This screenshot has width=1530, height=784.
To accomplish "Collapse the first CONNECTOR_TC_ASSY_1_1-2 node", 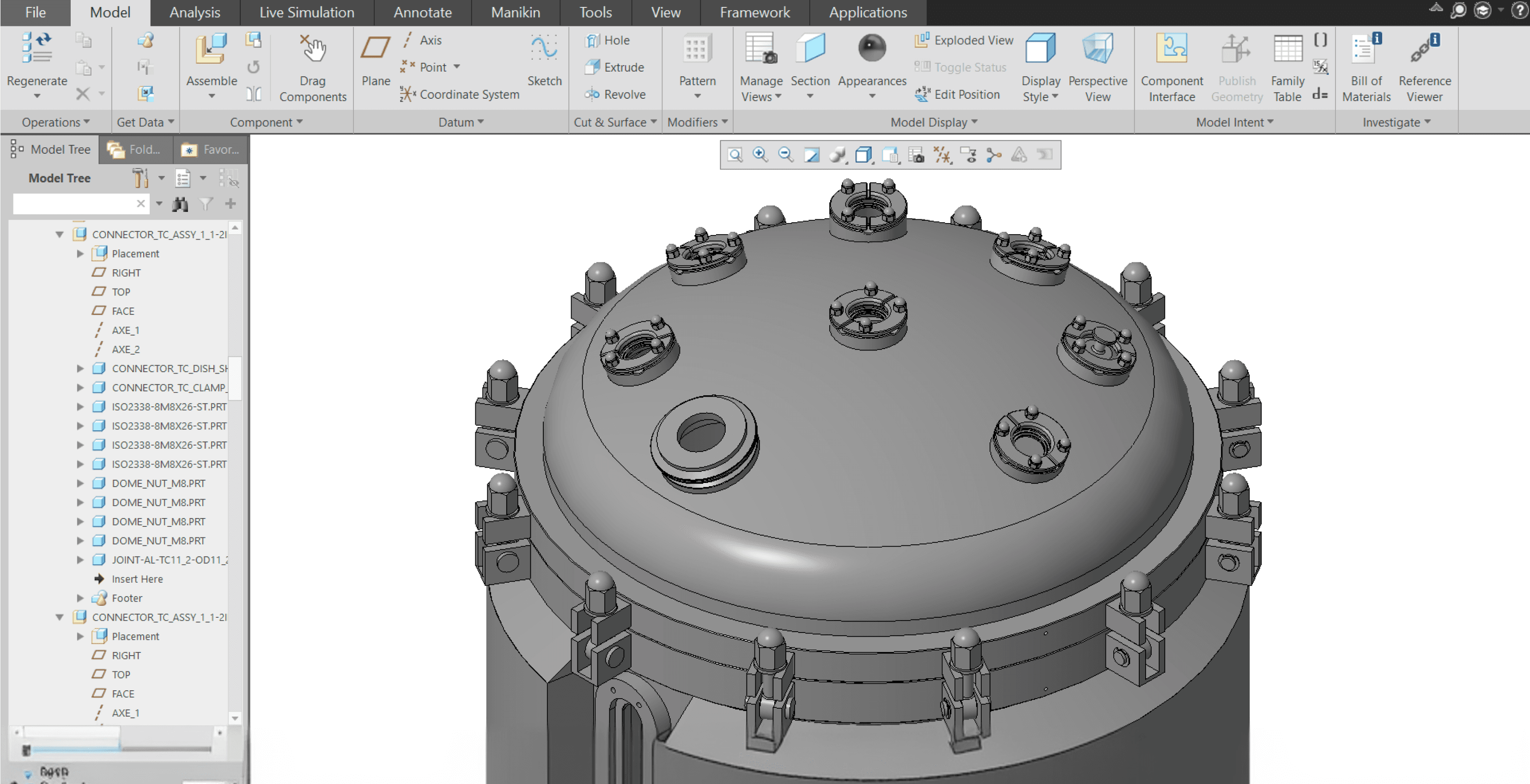I will (60, 235).
